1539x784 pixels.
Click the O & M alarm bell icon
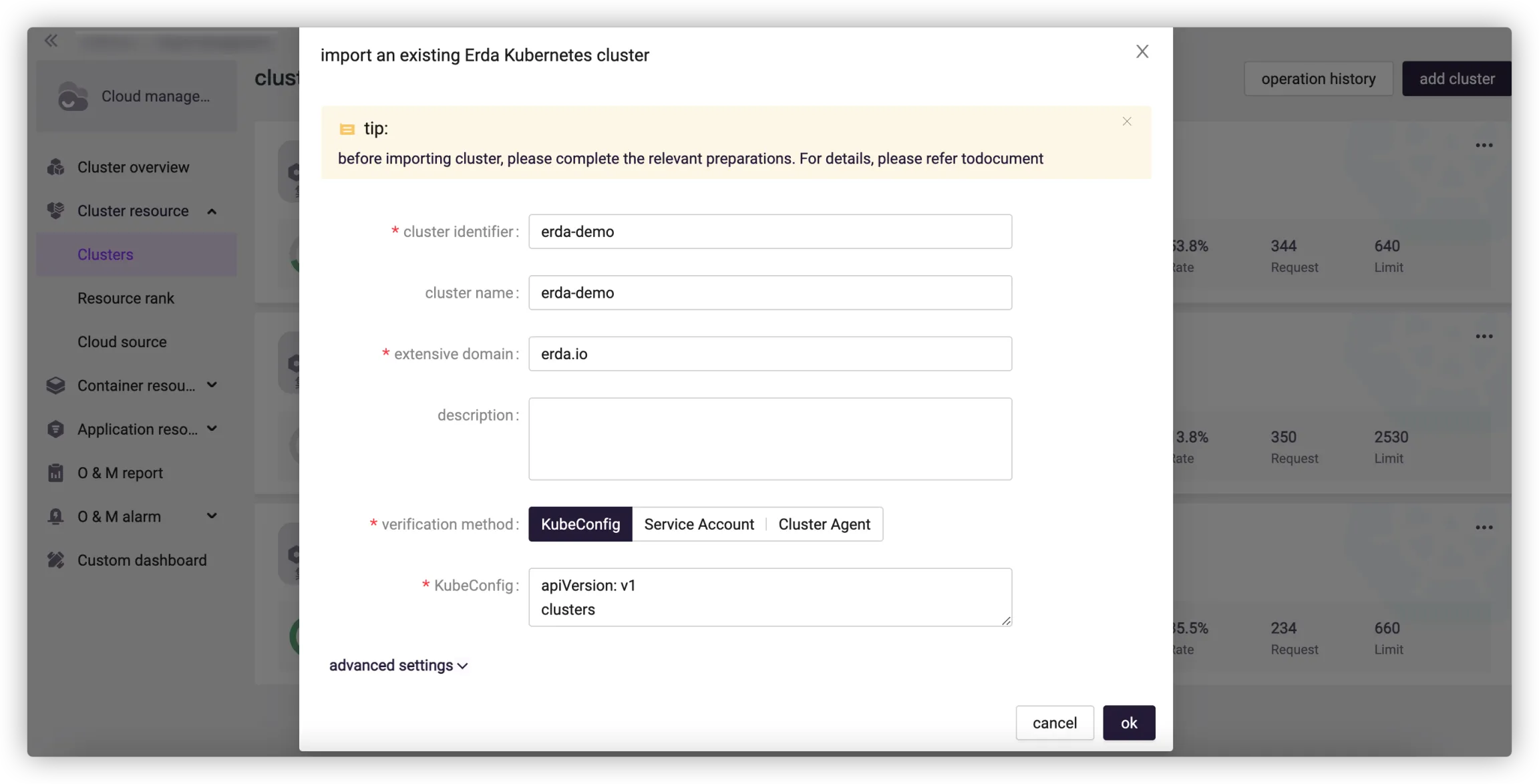[56, 517]
